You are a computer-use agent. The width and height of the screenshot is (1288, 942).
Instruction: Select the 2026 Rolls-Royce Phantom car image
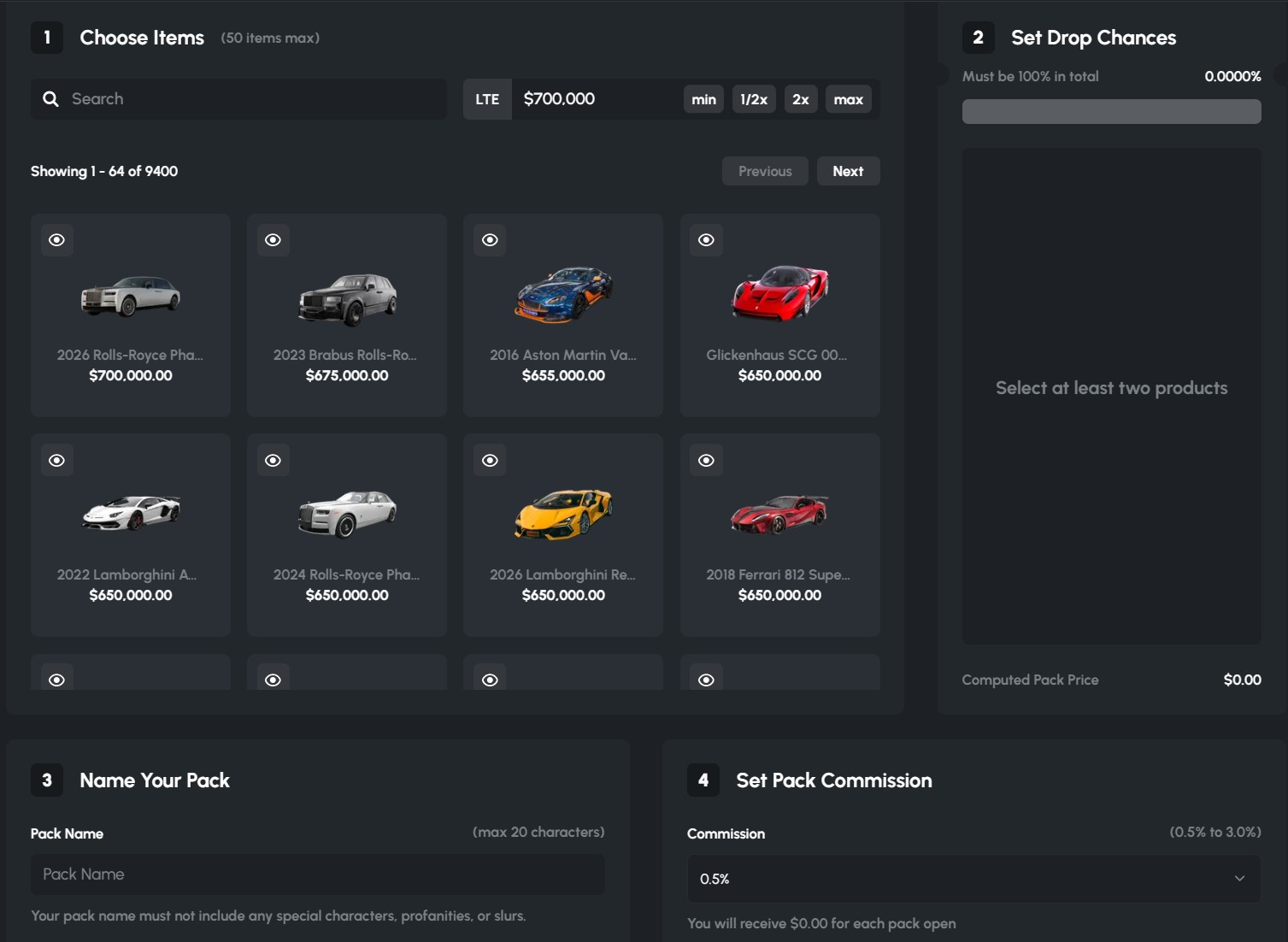pos(131,296)
